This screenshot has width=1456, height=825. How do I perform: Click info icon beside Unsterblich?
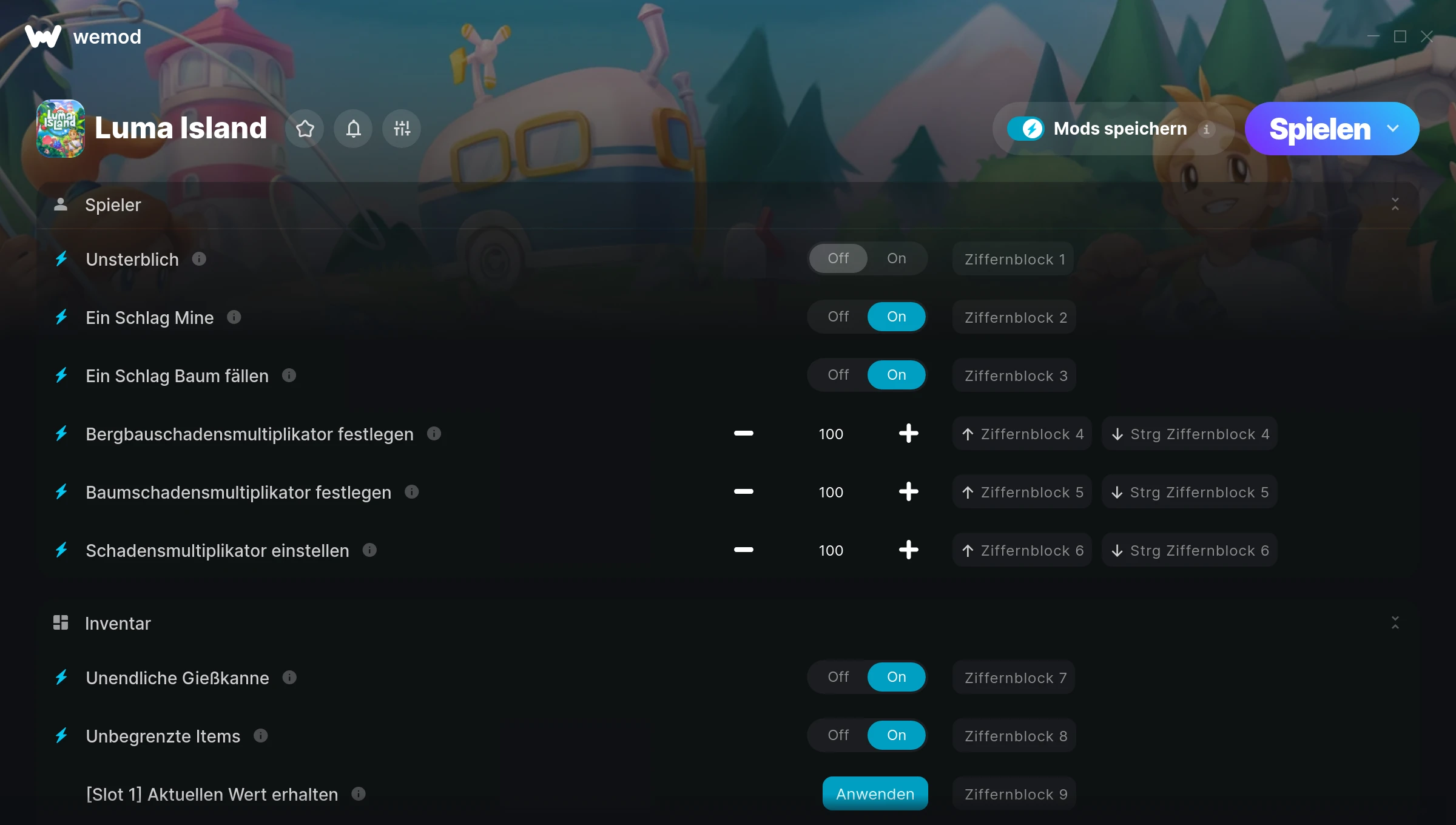pos(199,259)
